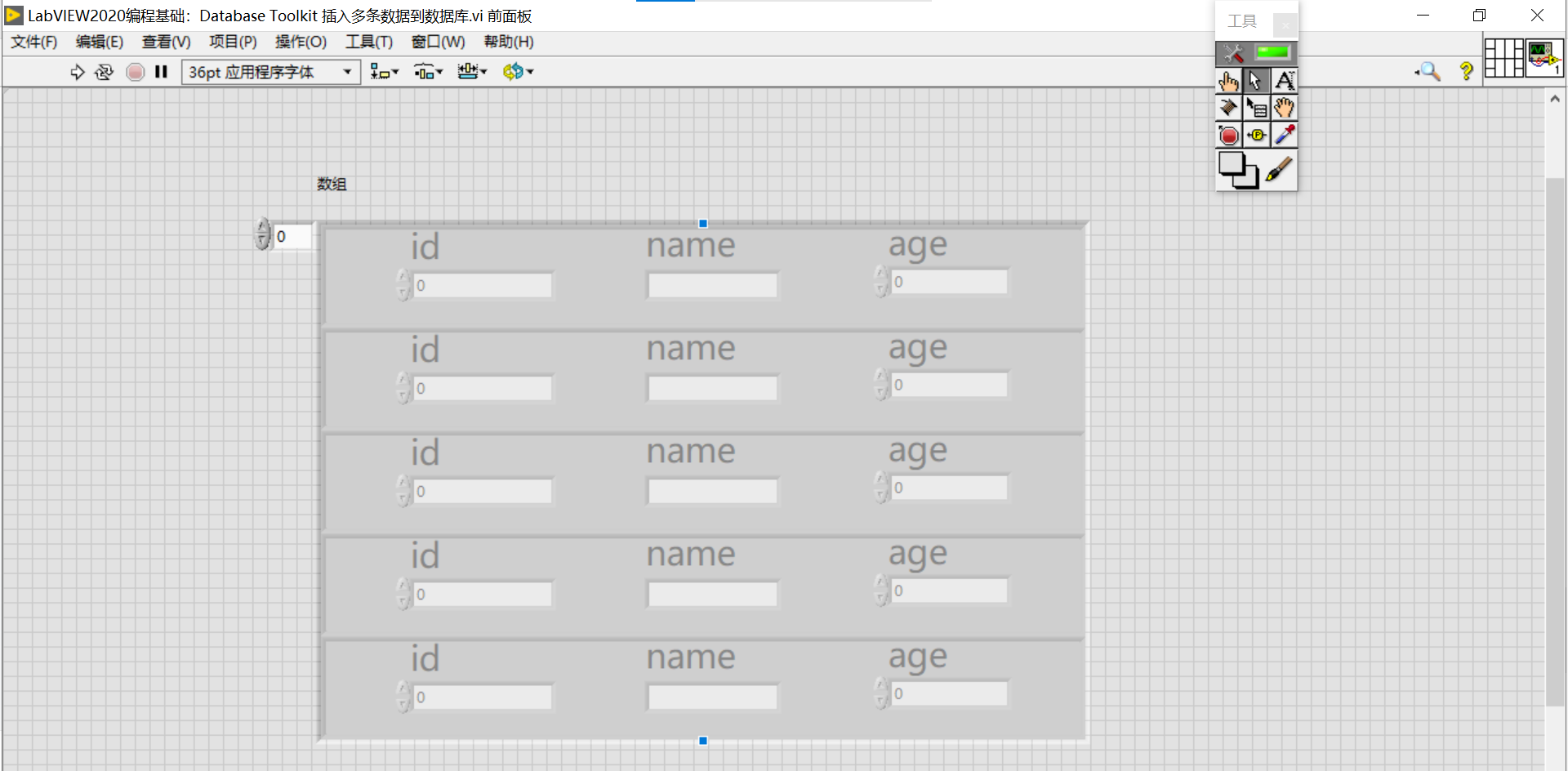Click the array index input showing 0

click(x=294, y=236)
